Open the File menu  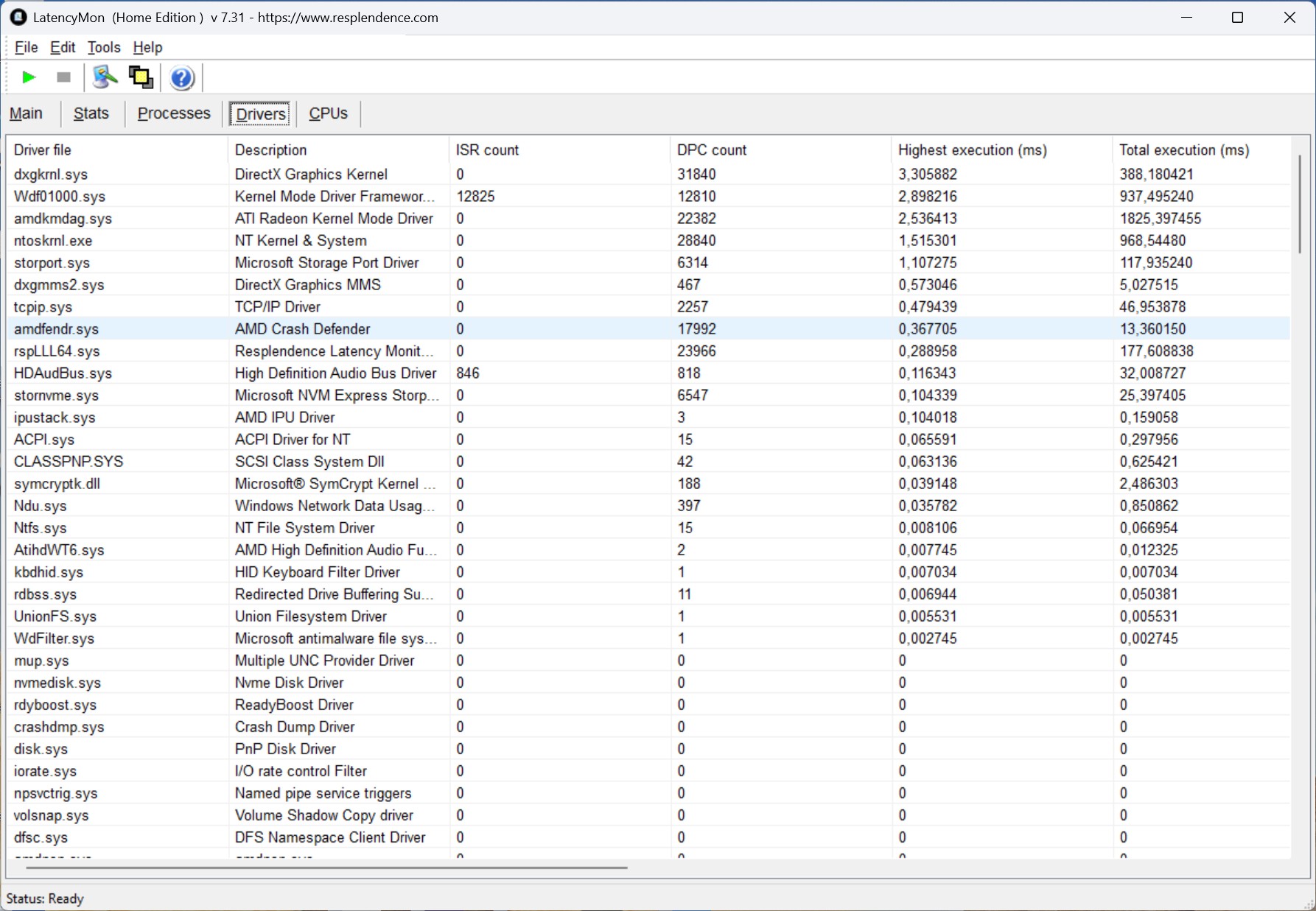tap(26, 47)
